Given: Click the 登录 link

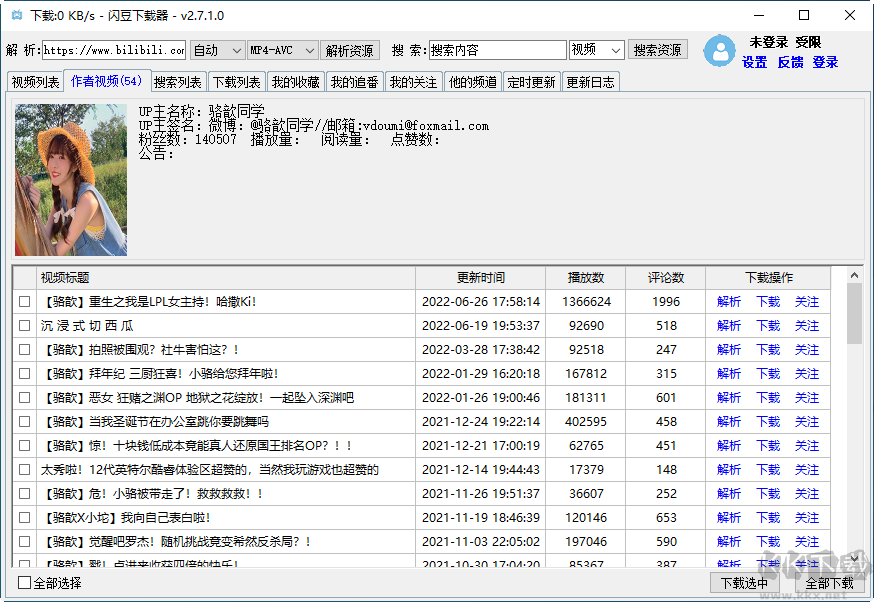Looking at the screenshot, I should [825, 62].
